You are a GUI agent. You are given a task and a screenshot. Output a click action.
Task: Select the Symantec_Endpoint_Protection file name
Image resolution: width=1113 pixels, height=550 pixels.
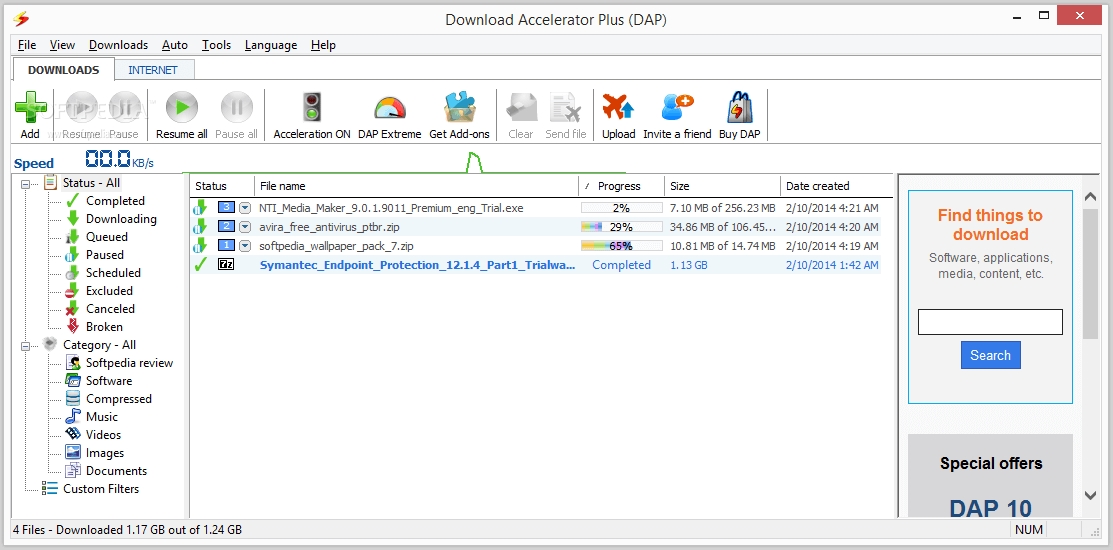pyautogui.click(x=417, y=265)
